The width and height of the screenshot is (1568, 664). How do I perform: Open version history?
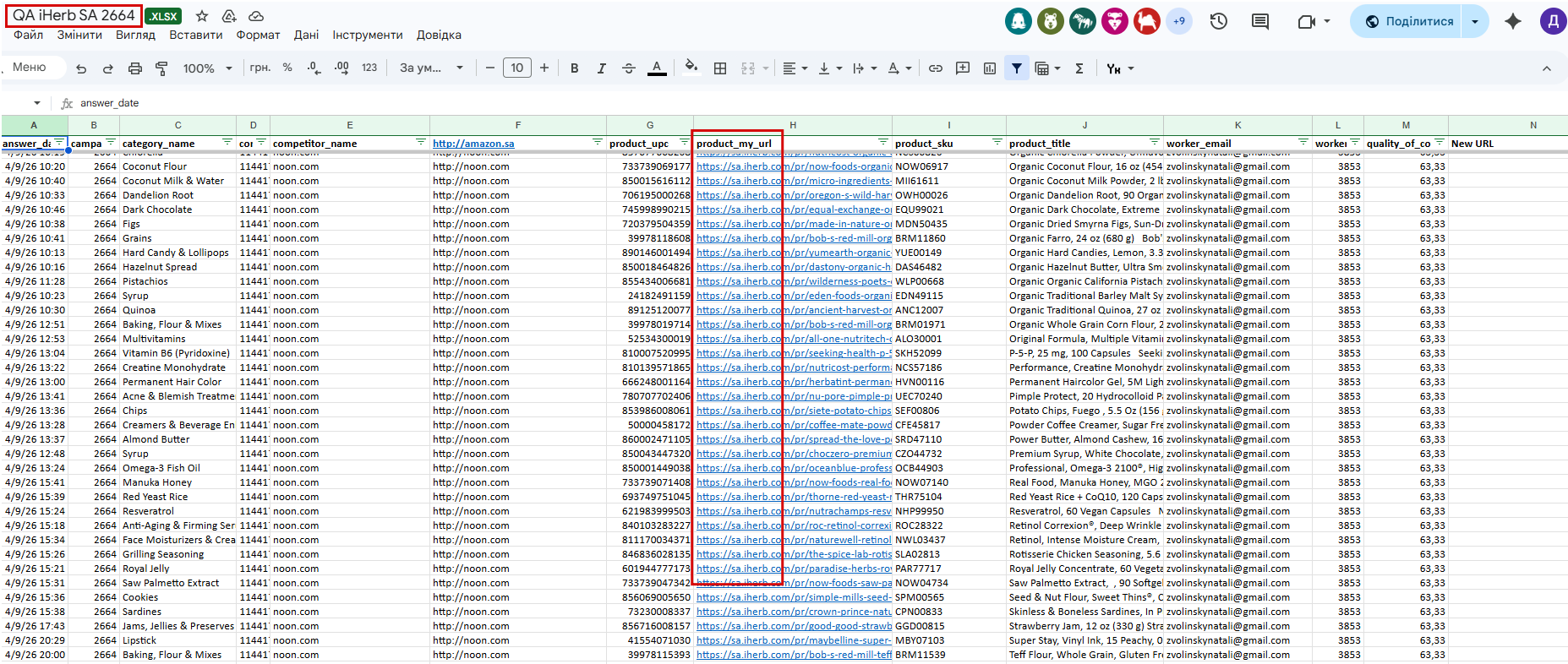point(1219,21)
